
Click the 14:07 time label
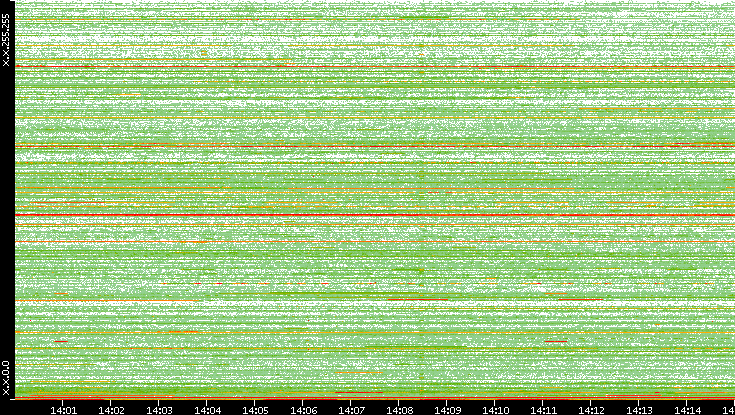[352, 410]
